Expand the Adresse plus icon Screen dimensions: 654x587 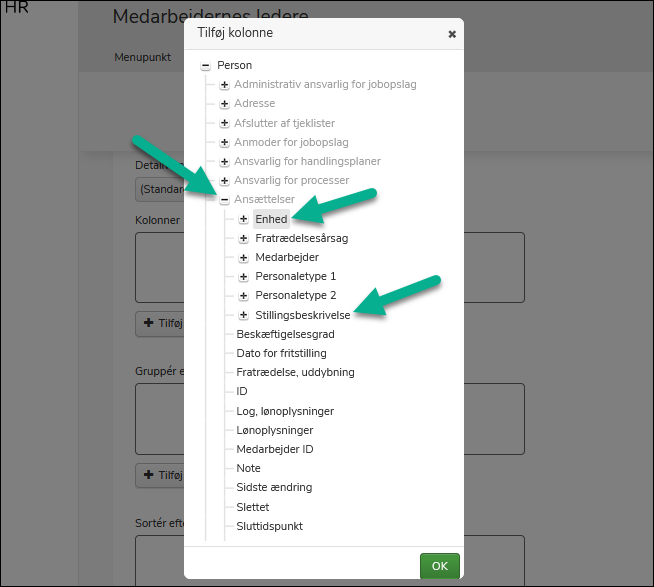coord(225,104)
